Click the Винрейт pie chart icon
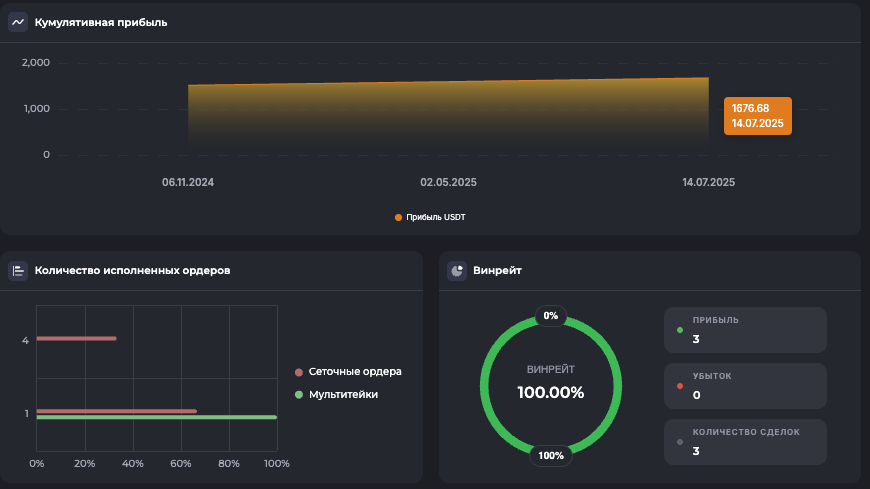The height and width of the screenshot is (489, 870). (x=457, y=270)
